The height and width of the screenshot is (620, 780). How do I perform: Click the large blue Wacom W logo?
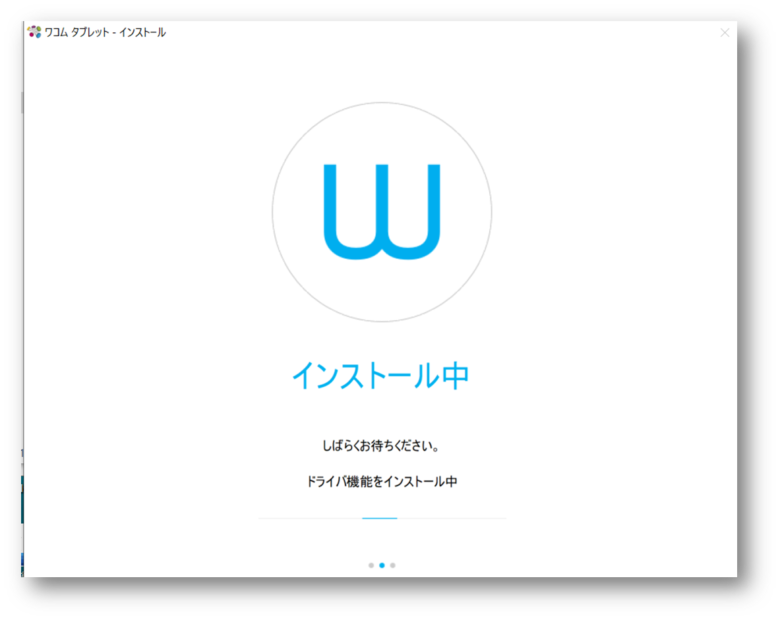pyautogui.click(x=381, y=212)
